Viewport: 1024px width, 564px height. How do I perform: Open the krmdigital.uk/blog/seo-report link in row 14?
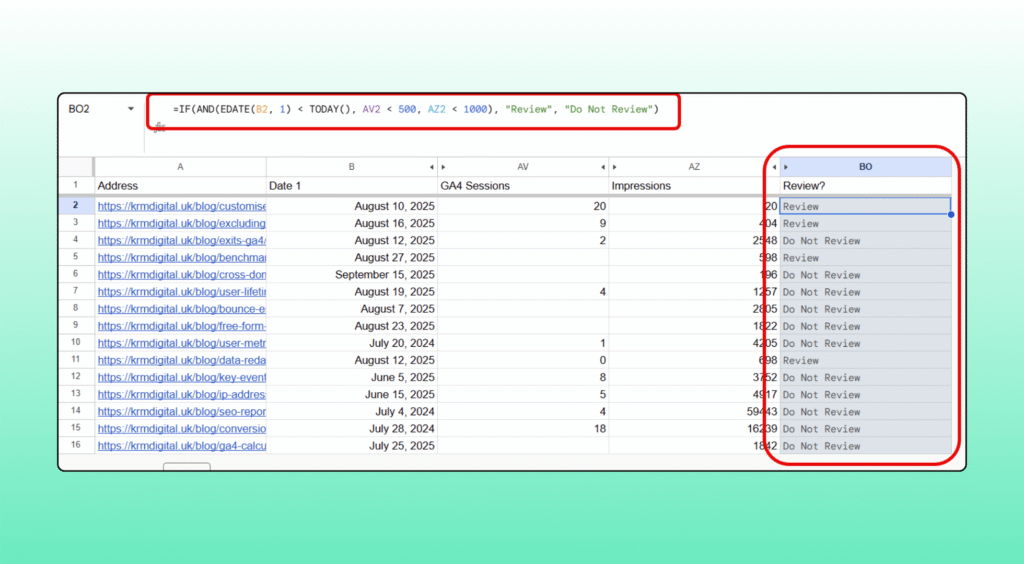(181, 412)
